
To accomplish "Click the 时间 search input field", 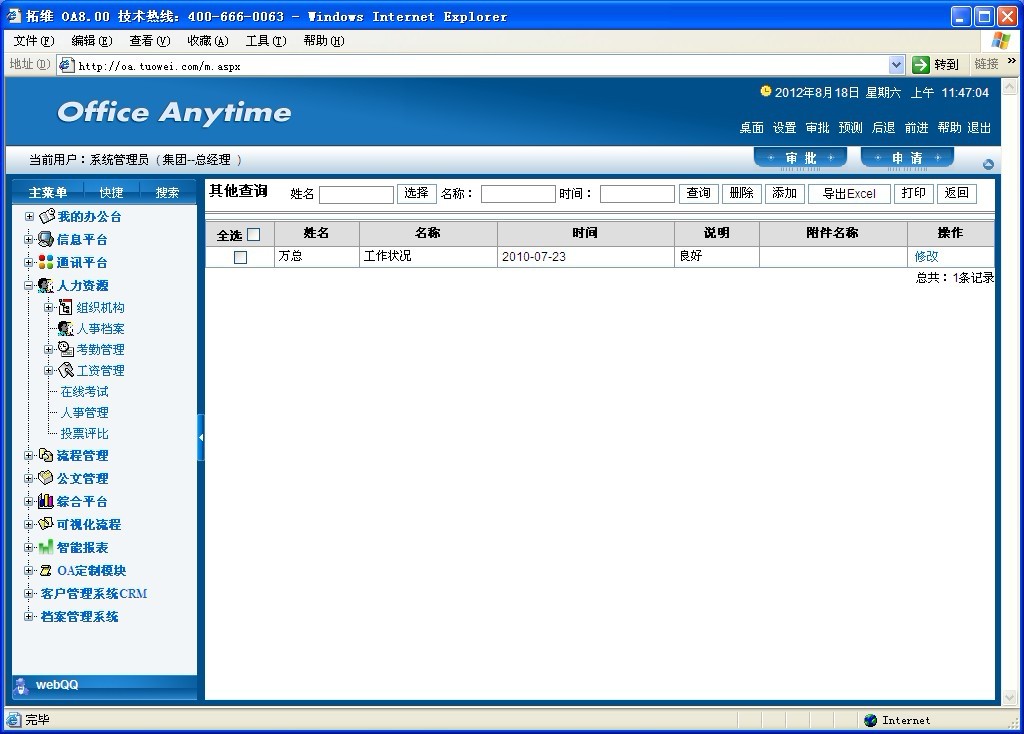I will (x=637, y=194).
